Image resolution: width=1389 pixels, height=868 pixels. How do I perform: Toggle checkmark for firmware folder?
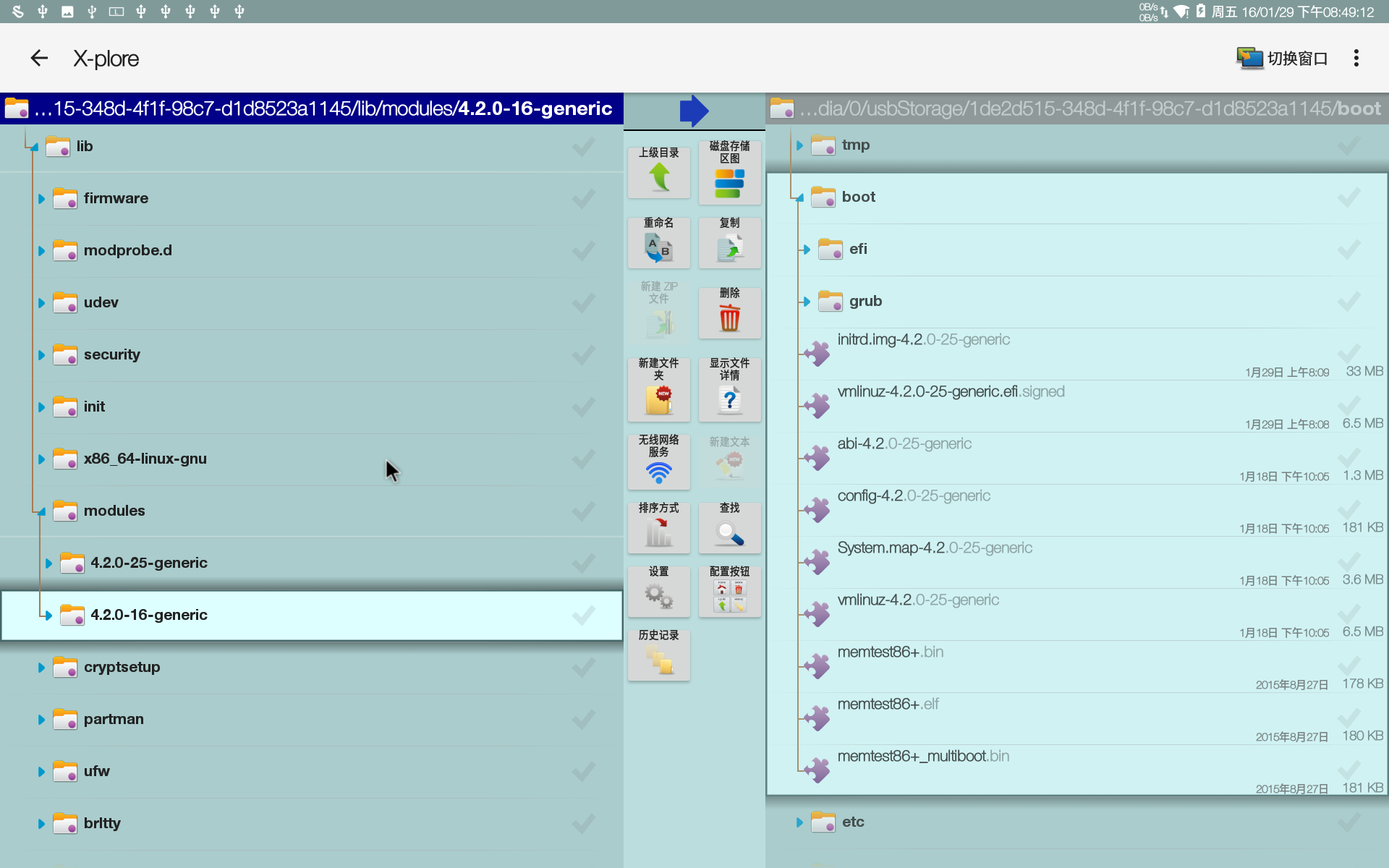coord(583,198)
